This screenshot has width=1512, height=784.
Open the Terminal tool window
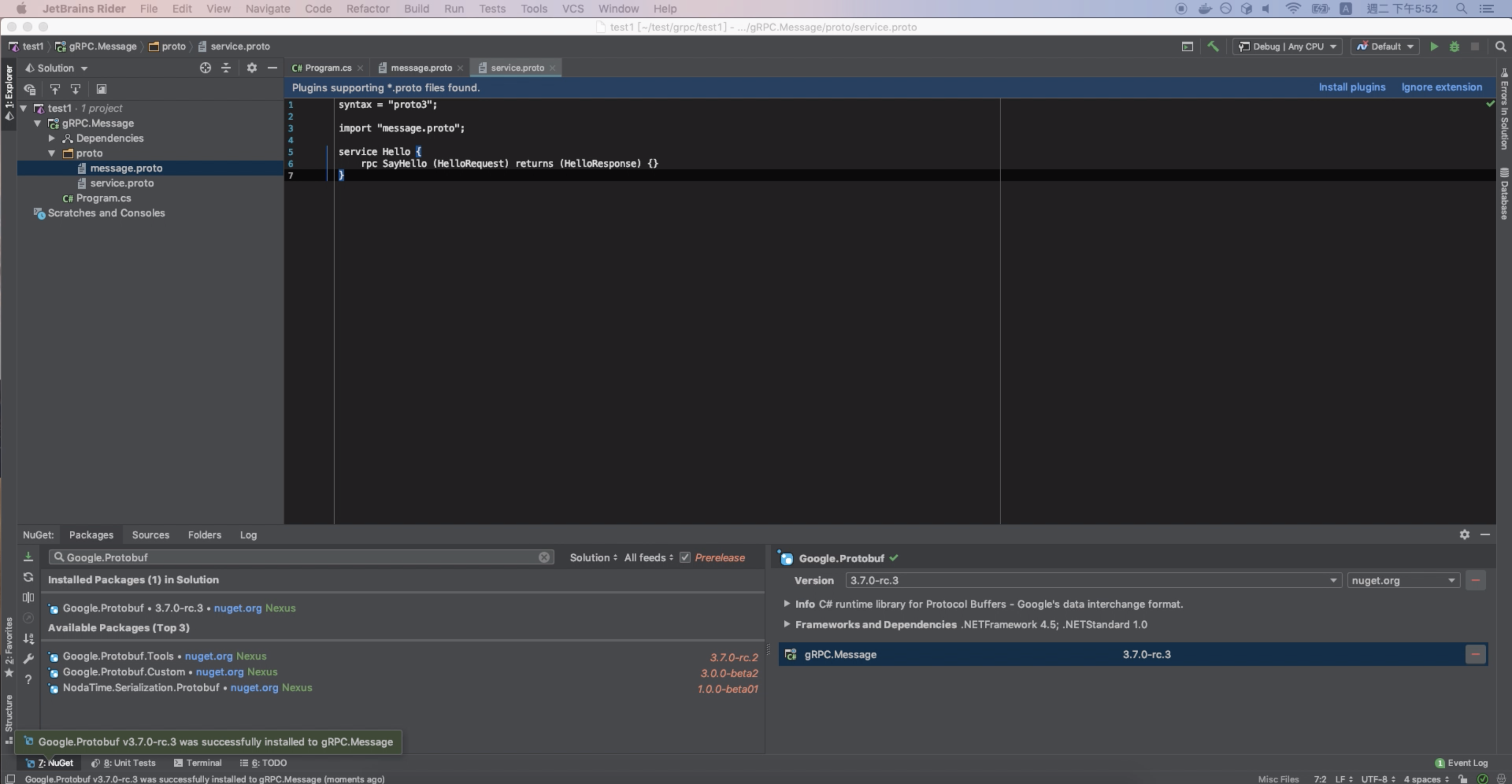(198, 763)
